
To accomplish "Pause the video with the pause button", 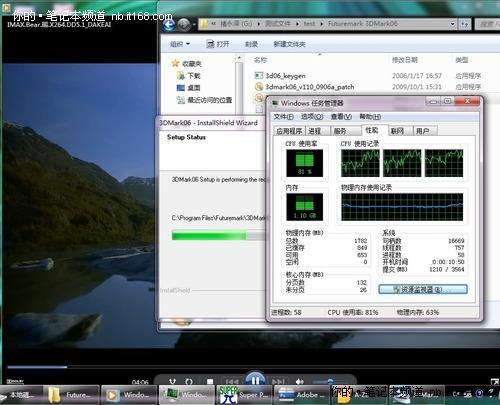I will [x=255, y=380].
